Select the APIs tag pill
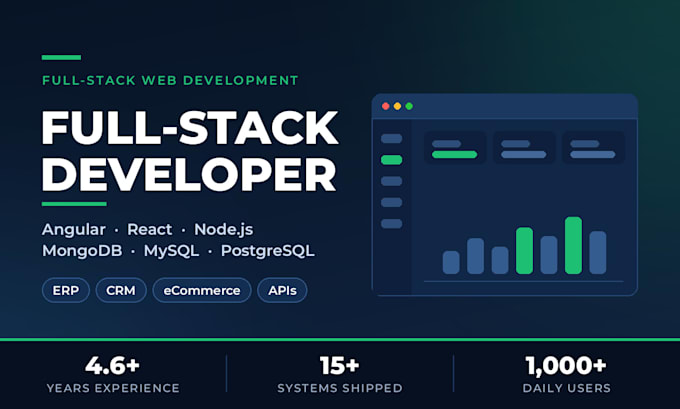Screen dimensions: 680x409 pos(282,290)
